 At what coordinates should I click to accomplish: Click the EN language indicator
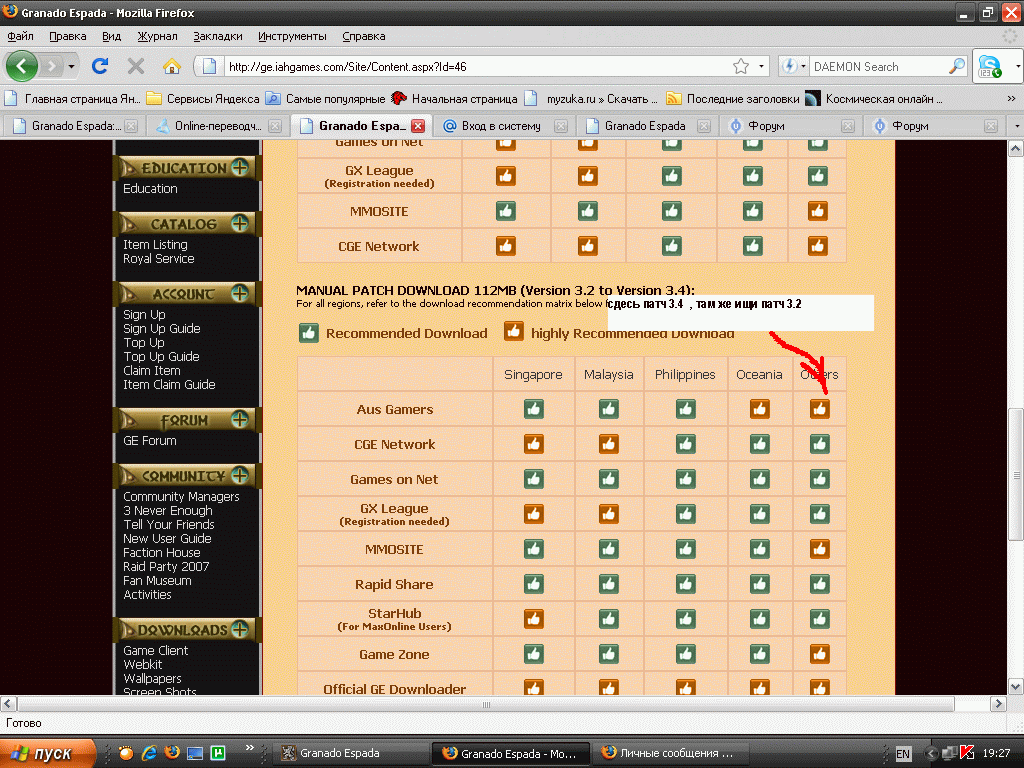[x=903, y=754]
